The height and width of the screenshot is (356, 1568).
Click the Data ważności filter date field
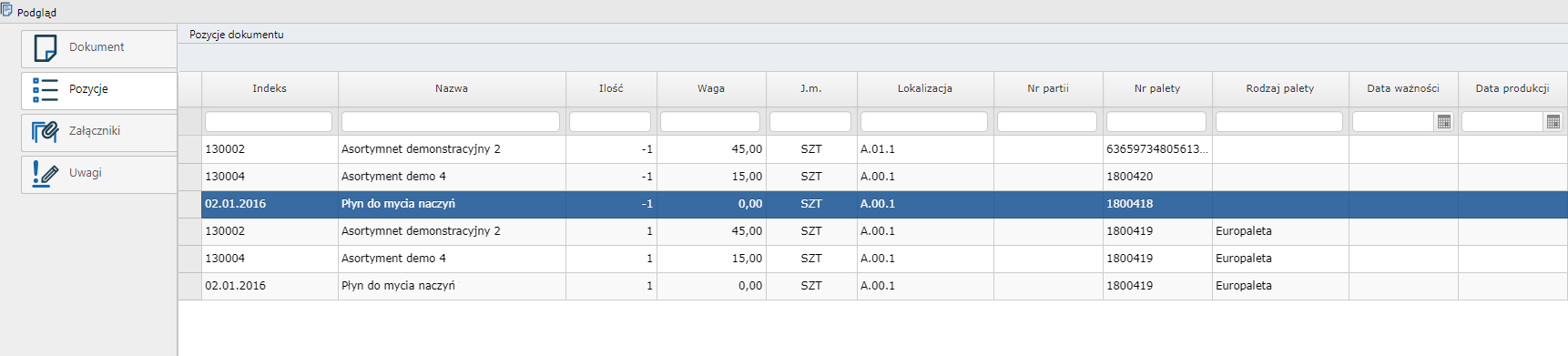tap(1393, 121)
